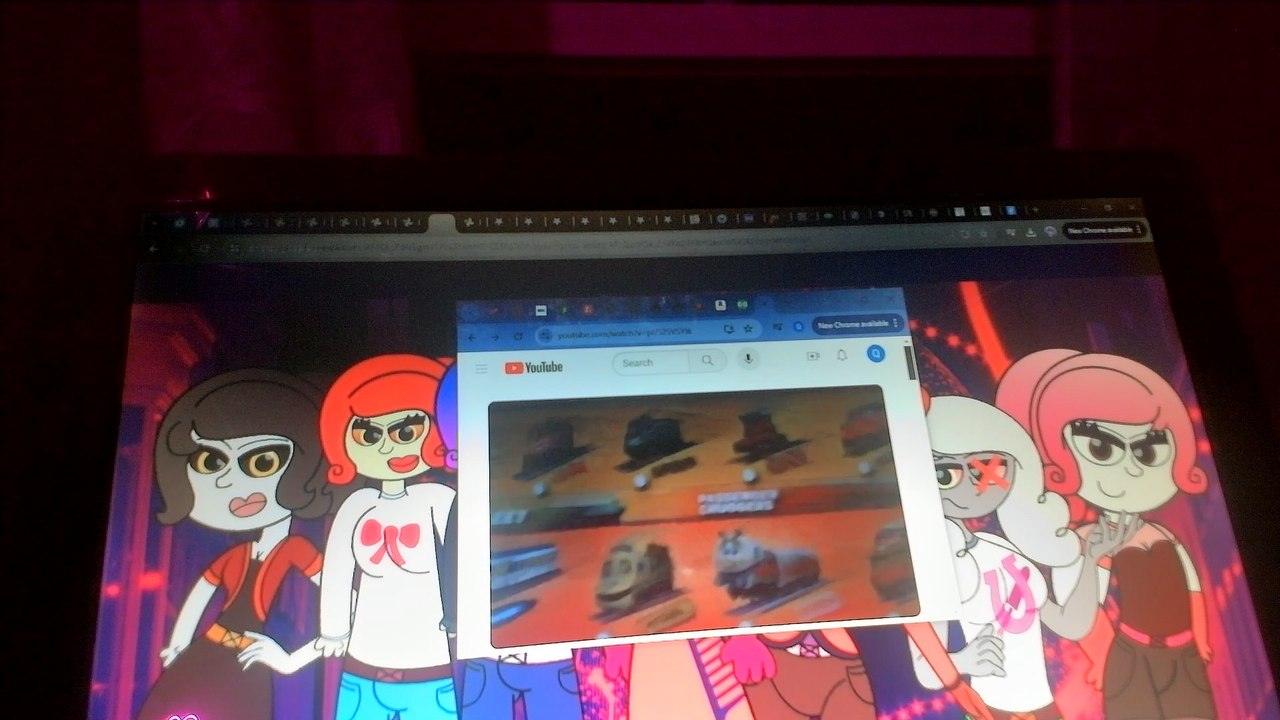Focus the youtube.com address bar
The image size is (1280, 720).
pyautogui.click(x=648, y=333)
